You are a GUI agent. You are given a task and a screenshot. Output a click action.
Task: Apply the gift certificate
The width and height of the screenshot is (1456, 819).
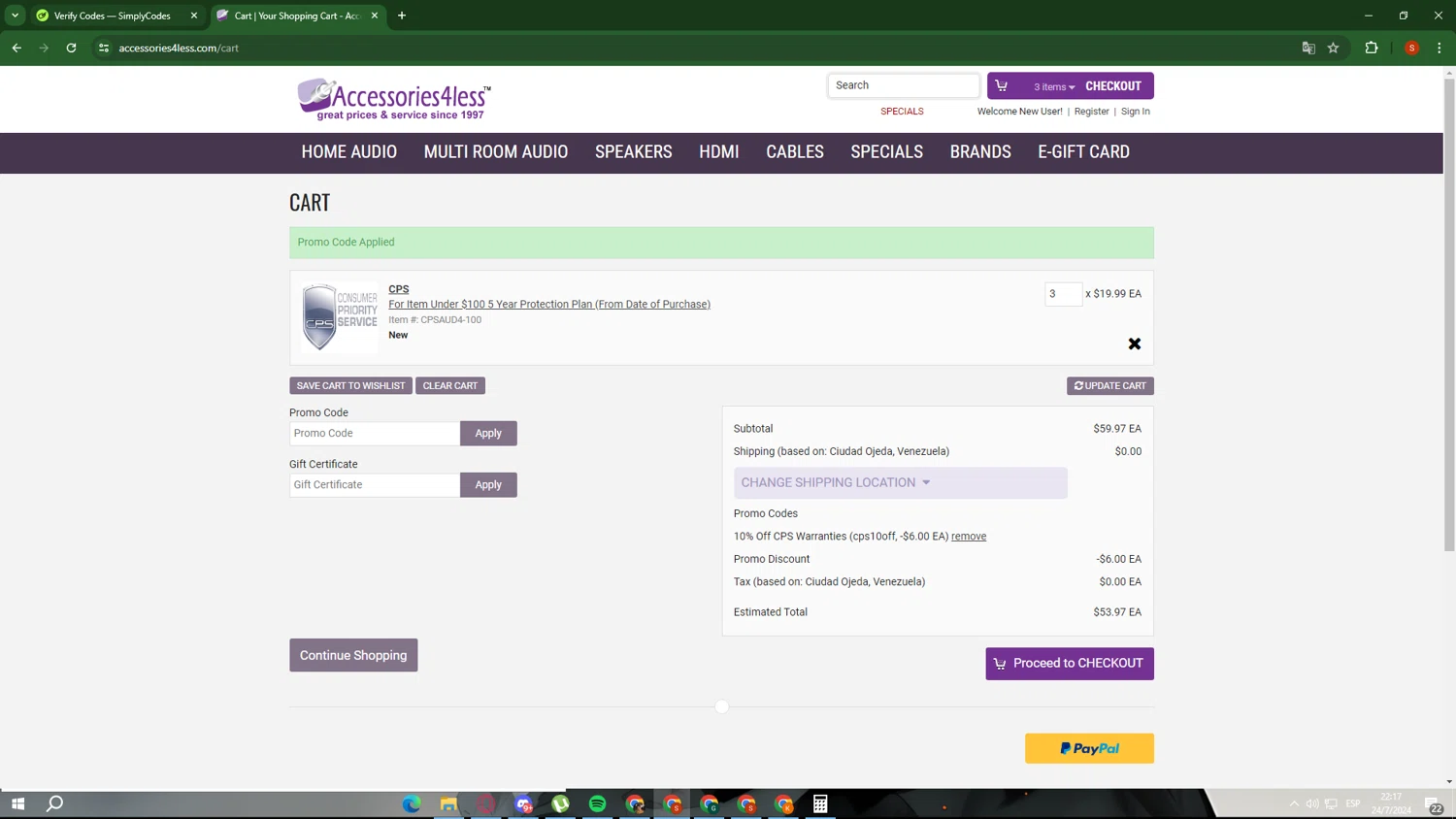coord(488,485)
